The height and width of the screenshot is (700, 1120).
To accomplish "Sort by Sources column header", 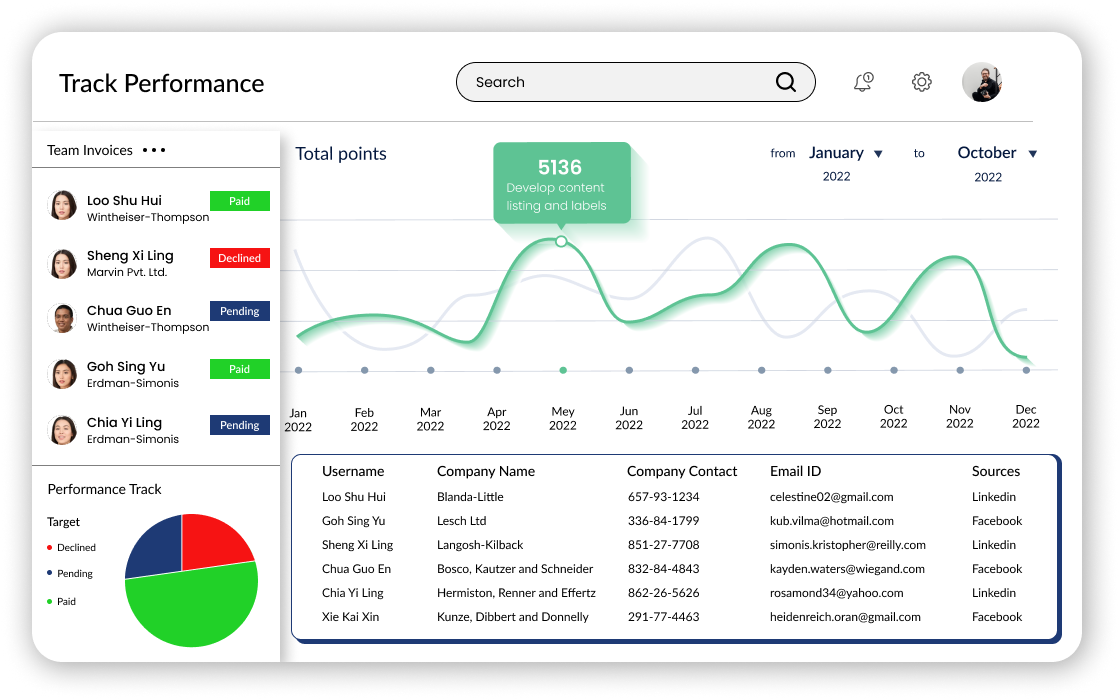I will (996, 471).
